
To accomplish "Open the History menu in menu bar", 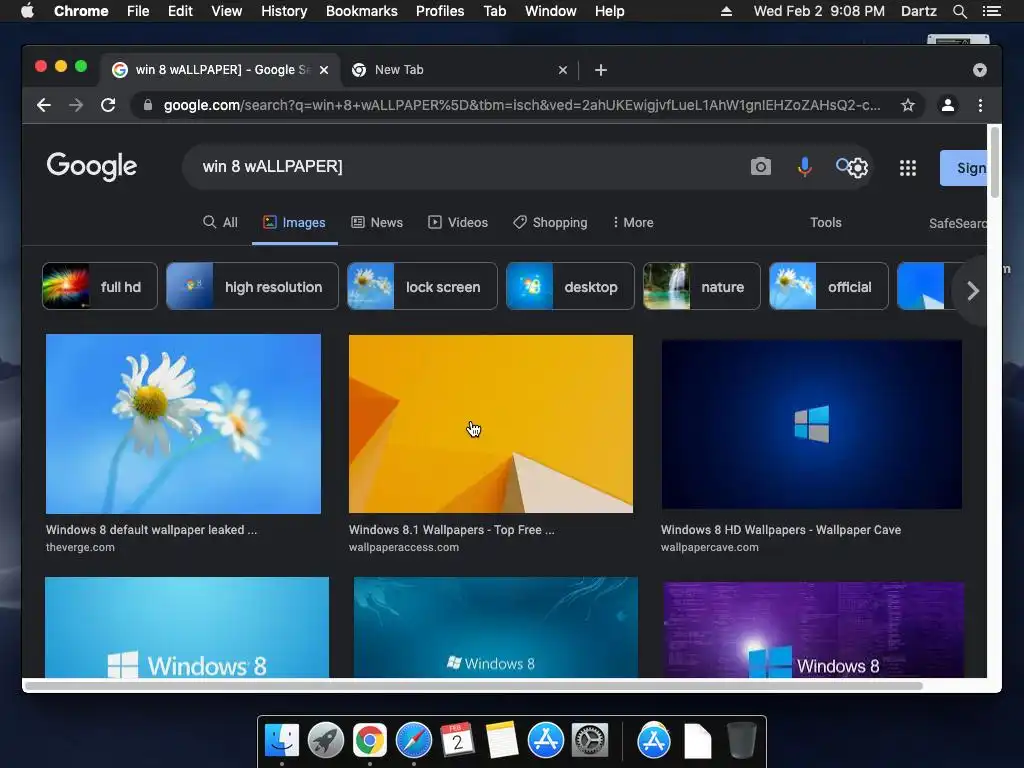I will (x=283, y=11).
